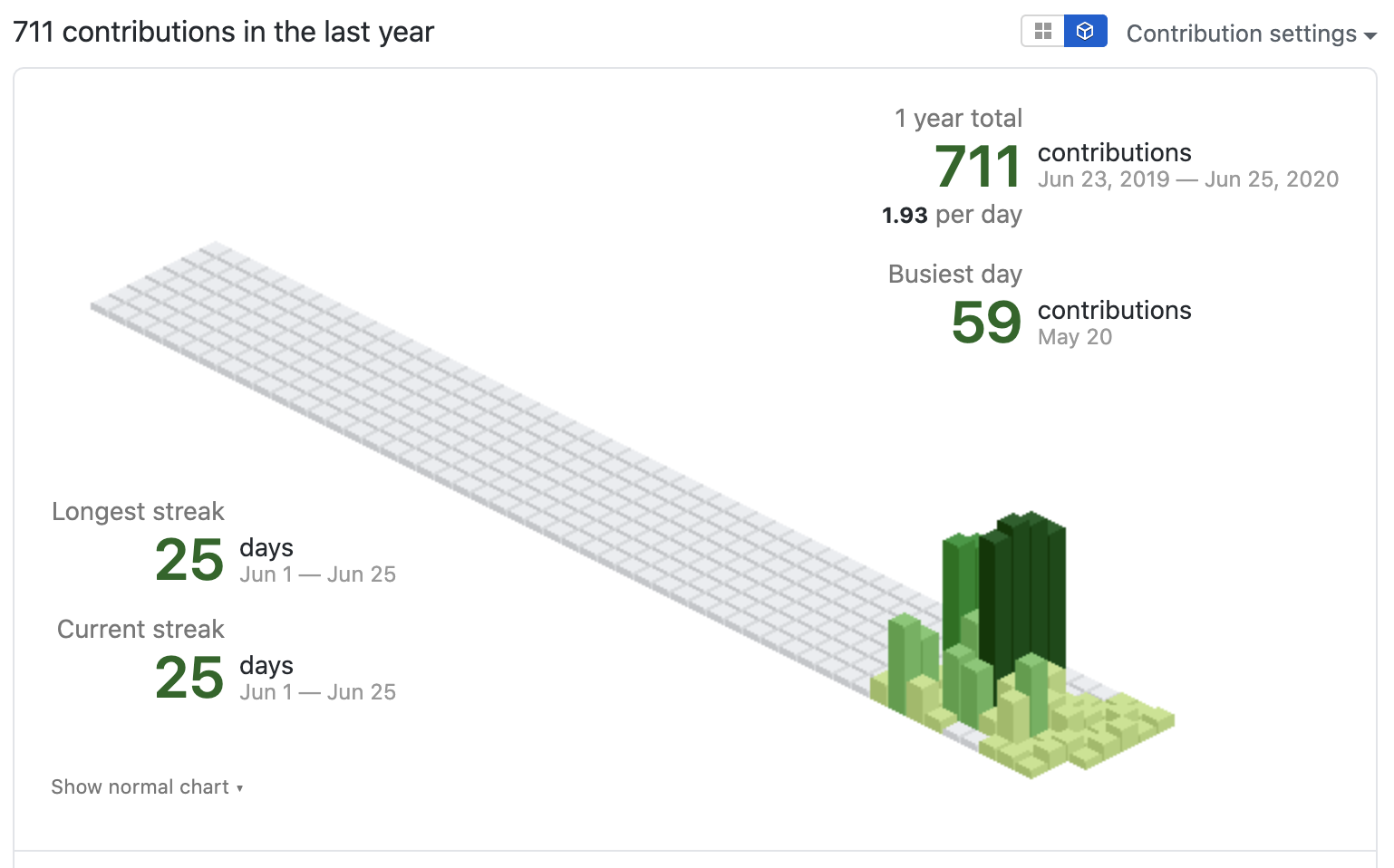Image resolution: width=1394 pixels, height=868 pixels.
Task: Open the Contribution settings dropdown
Action: tap(1251, 34)
